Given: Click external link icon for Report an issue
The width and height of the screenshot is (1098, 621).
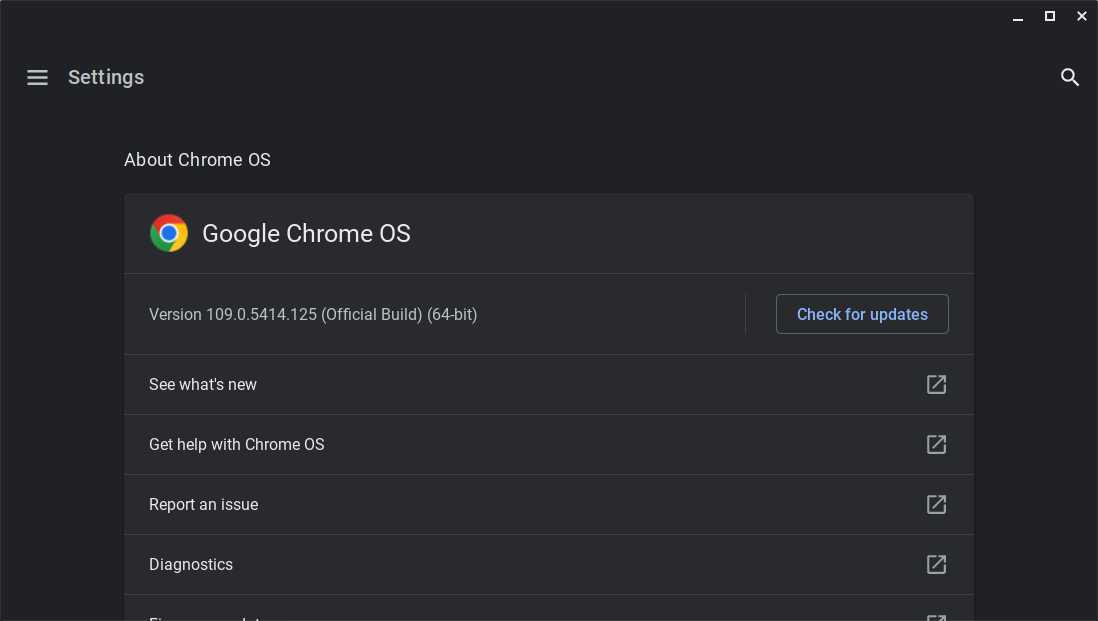Looking at the screenshot, I should coord(936,504).
